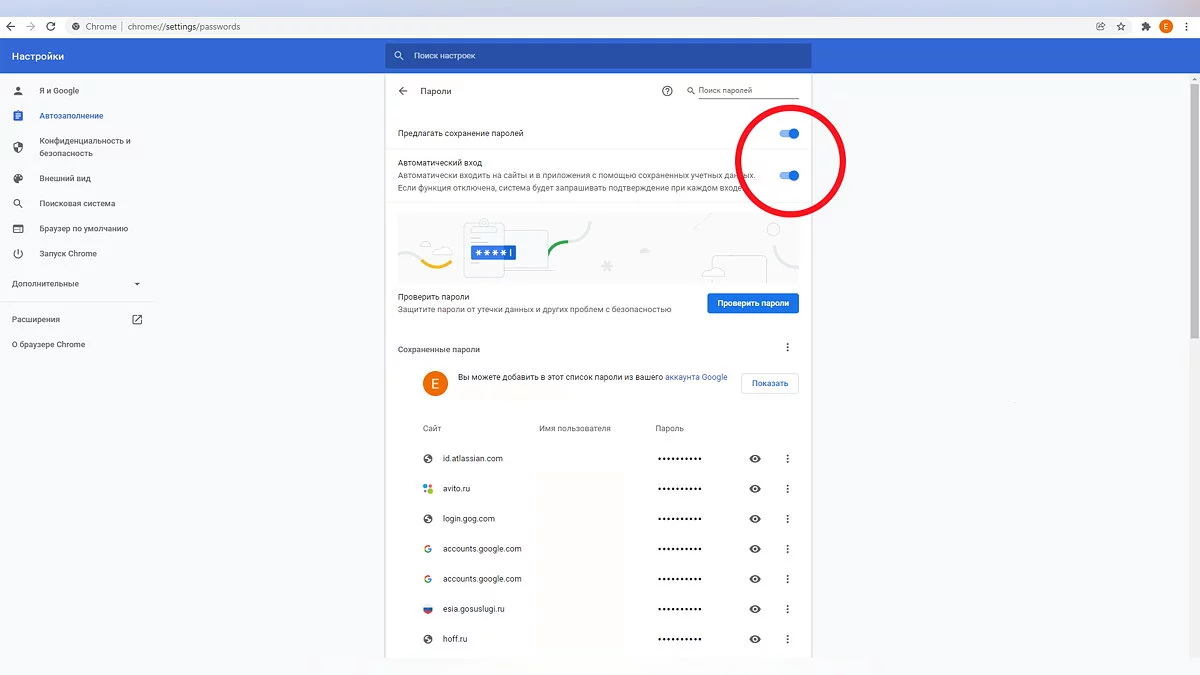Show password for hoff.ru
Screen dimensions: 1200x675
tap(755, 639)
